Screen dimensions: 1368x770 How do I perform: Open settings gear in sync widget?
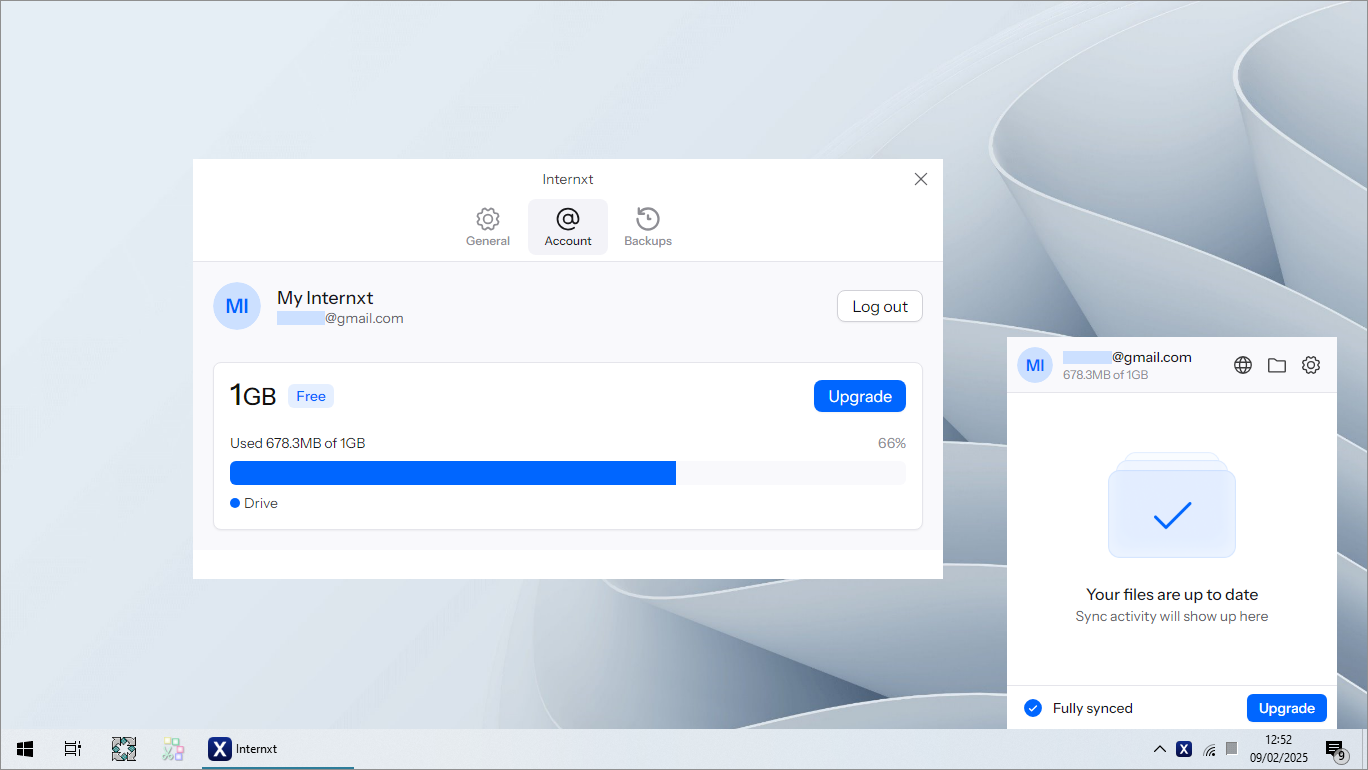click(x=1311, y=365)
